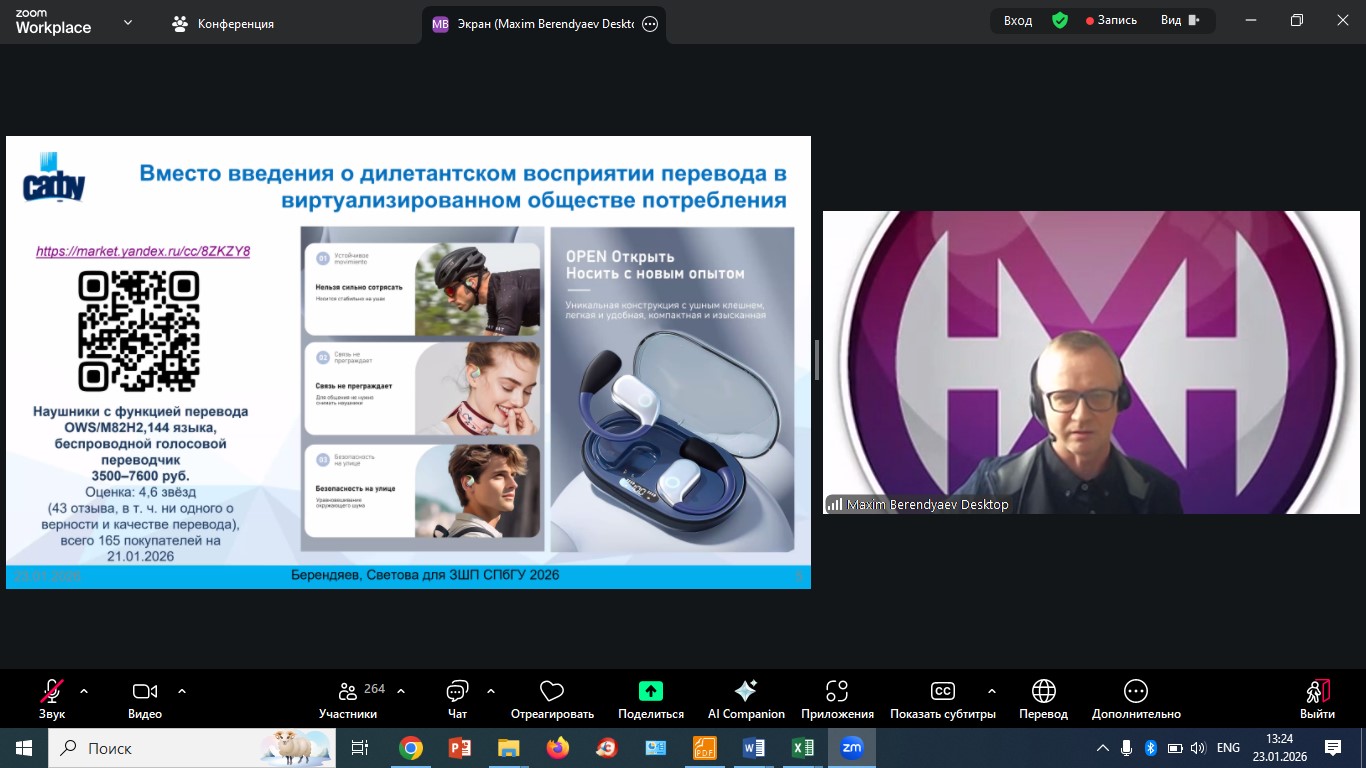Screen dimensions: 1366x768
Task: Expand the audio options arrow beside Звук
Action: coord(84,691)
